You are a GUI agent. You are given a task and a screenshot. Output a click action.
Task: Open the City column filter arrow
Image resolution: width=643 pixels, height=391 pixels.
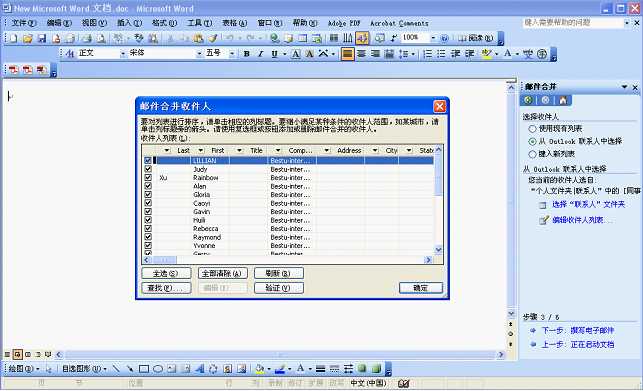375,151
